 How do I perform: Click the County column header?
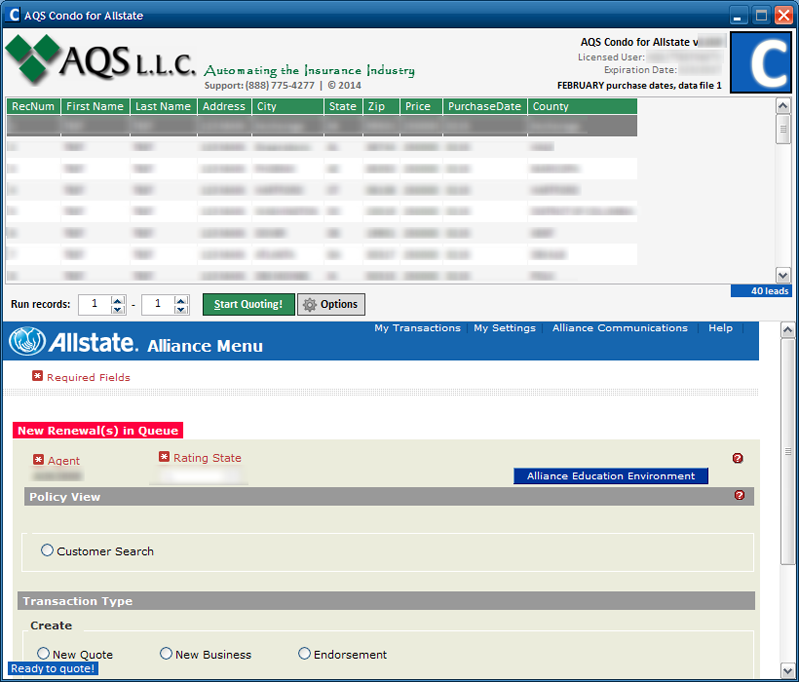click(582, 106)
